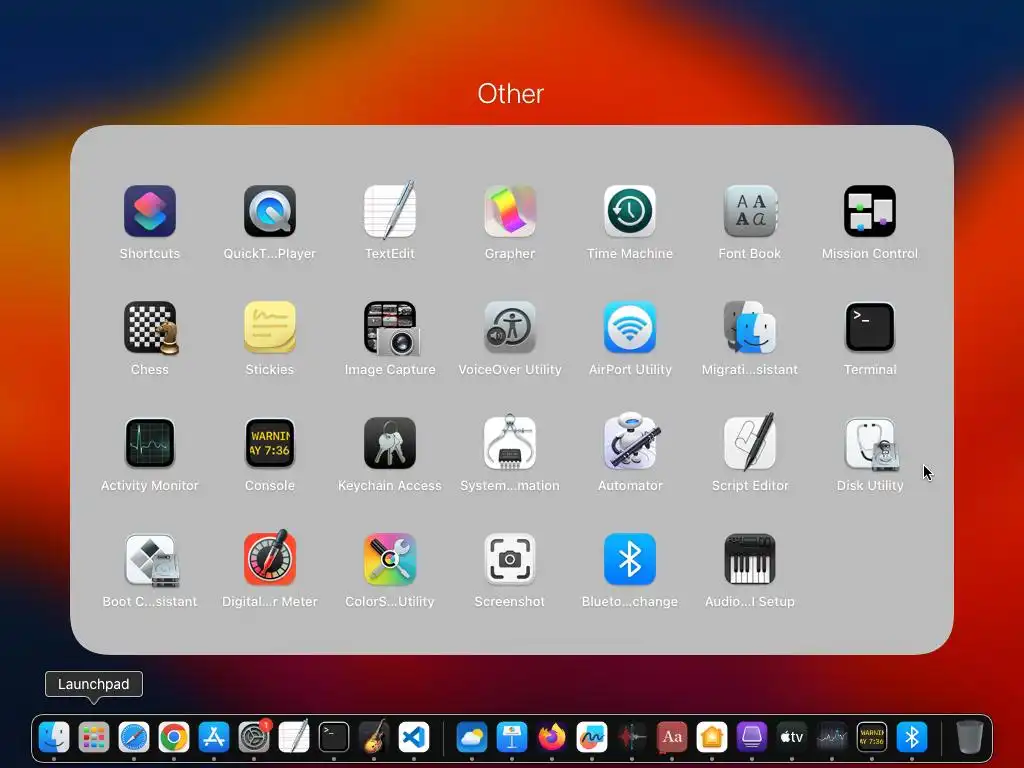
Task: Open the Weather app from Dock
Action: [472, 738]
